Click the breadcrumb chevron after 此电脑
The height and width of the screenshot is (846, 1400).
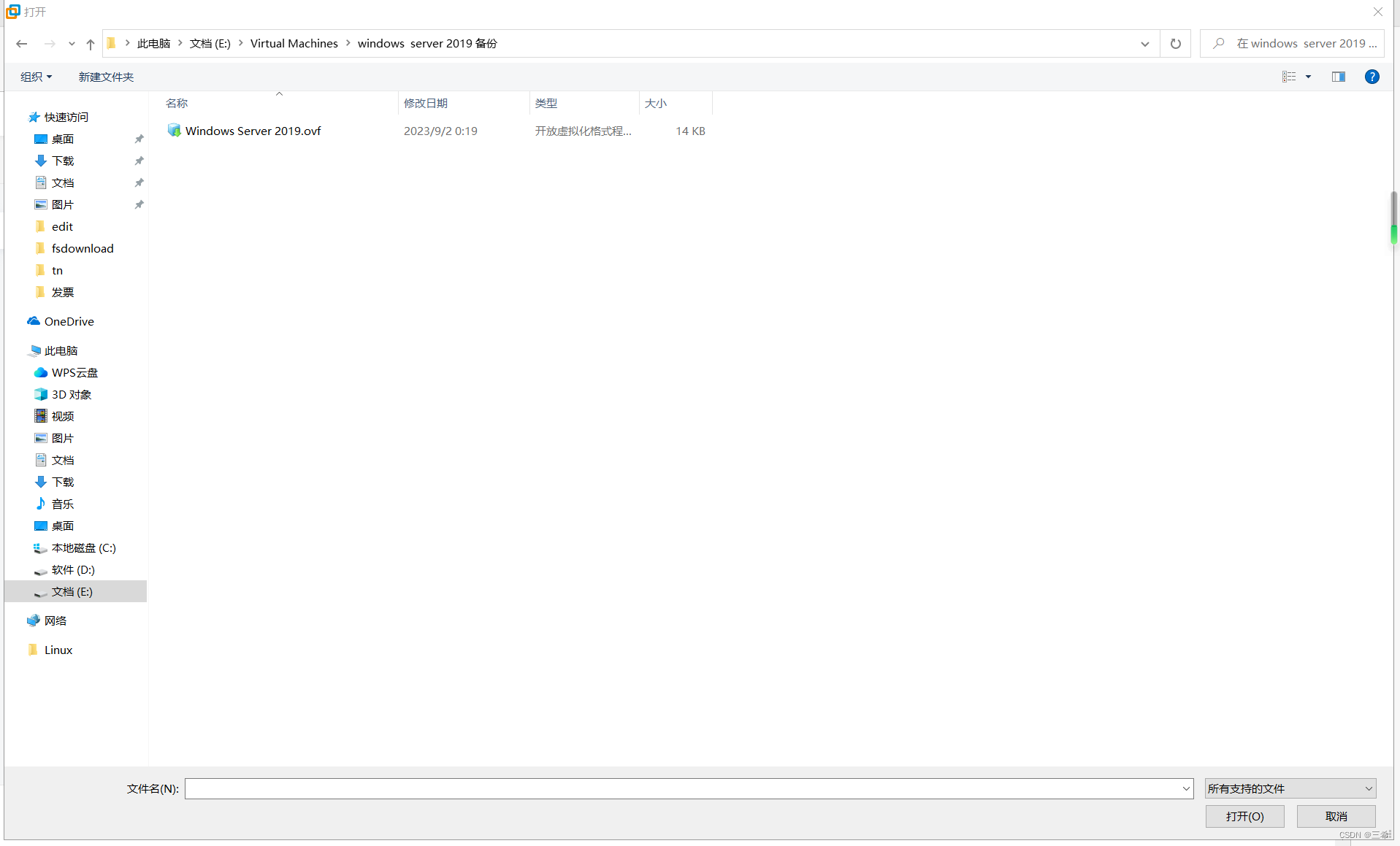coord(180,44)
